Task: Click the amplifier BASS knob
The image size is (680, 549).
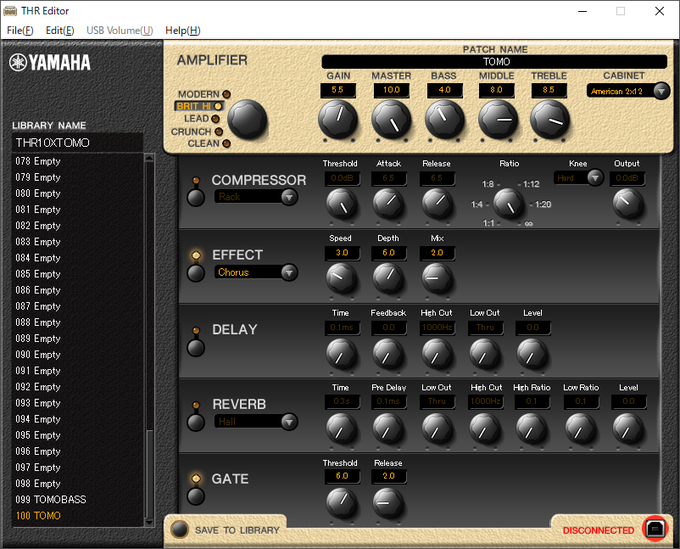Action: 445,119
